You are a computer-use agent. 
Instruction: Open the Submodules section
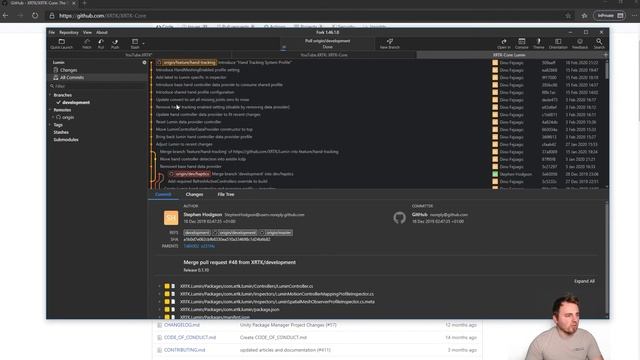(66, 140)
